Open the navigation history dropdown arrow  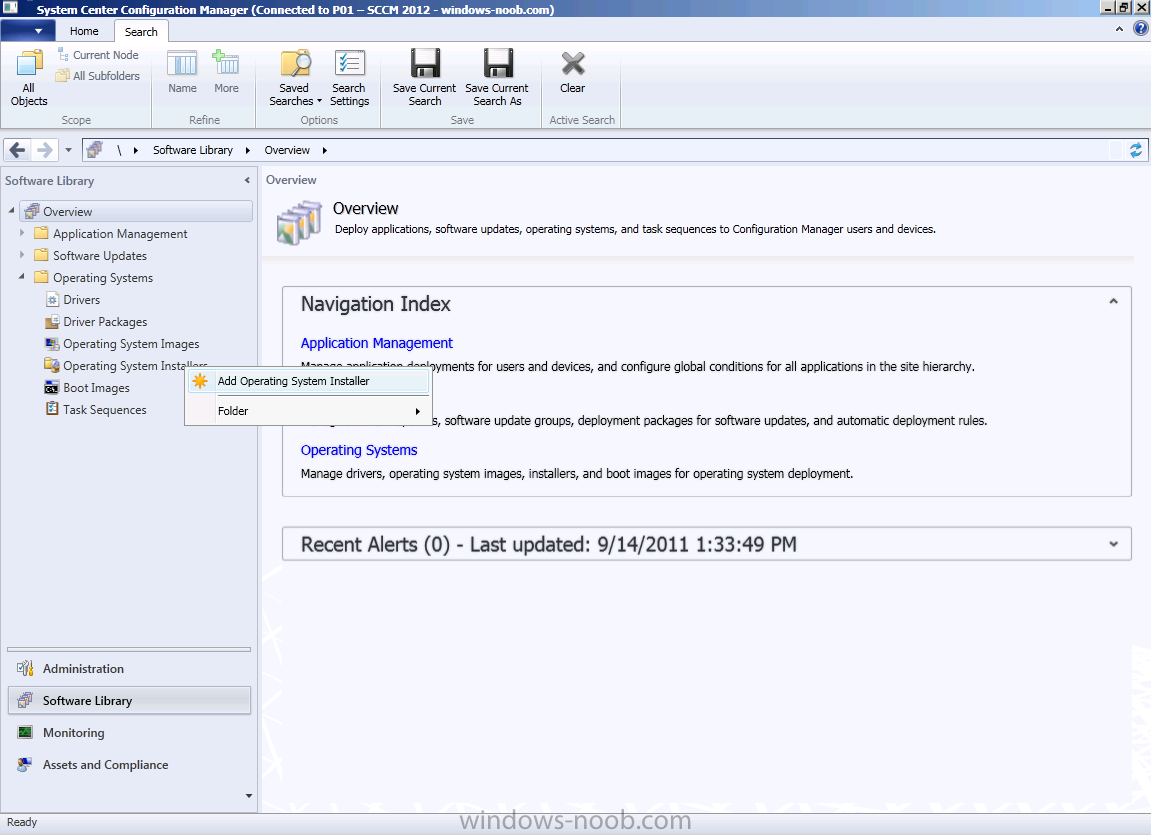(68, 150)
